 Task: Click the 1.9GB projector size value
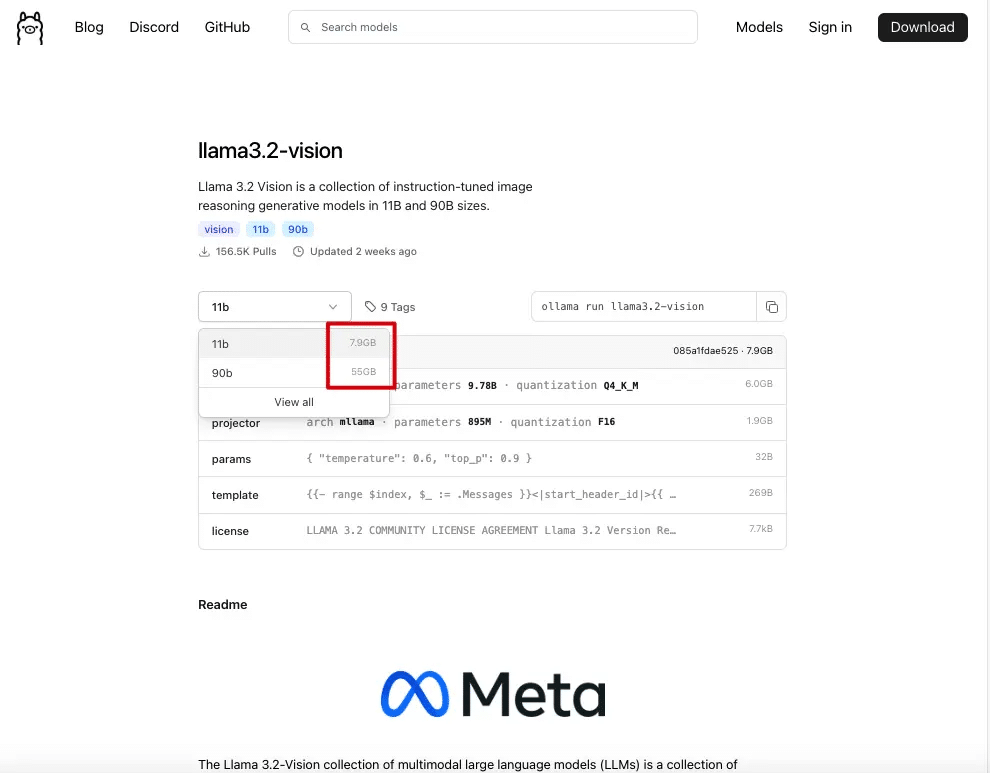coord(759,421)
